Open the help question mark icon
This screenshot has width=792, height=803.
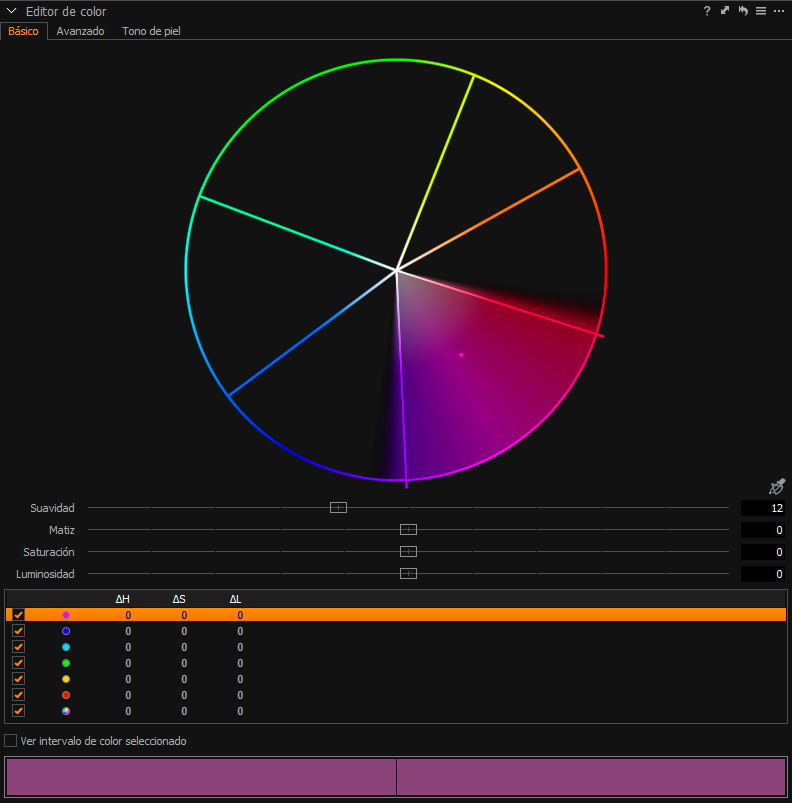(707, 11)
